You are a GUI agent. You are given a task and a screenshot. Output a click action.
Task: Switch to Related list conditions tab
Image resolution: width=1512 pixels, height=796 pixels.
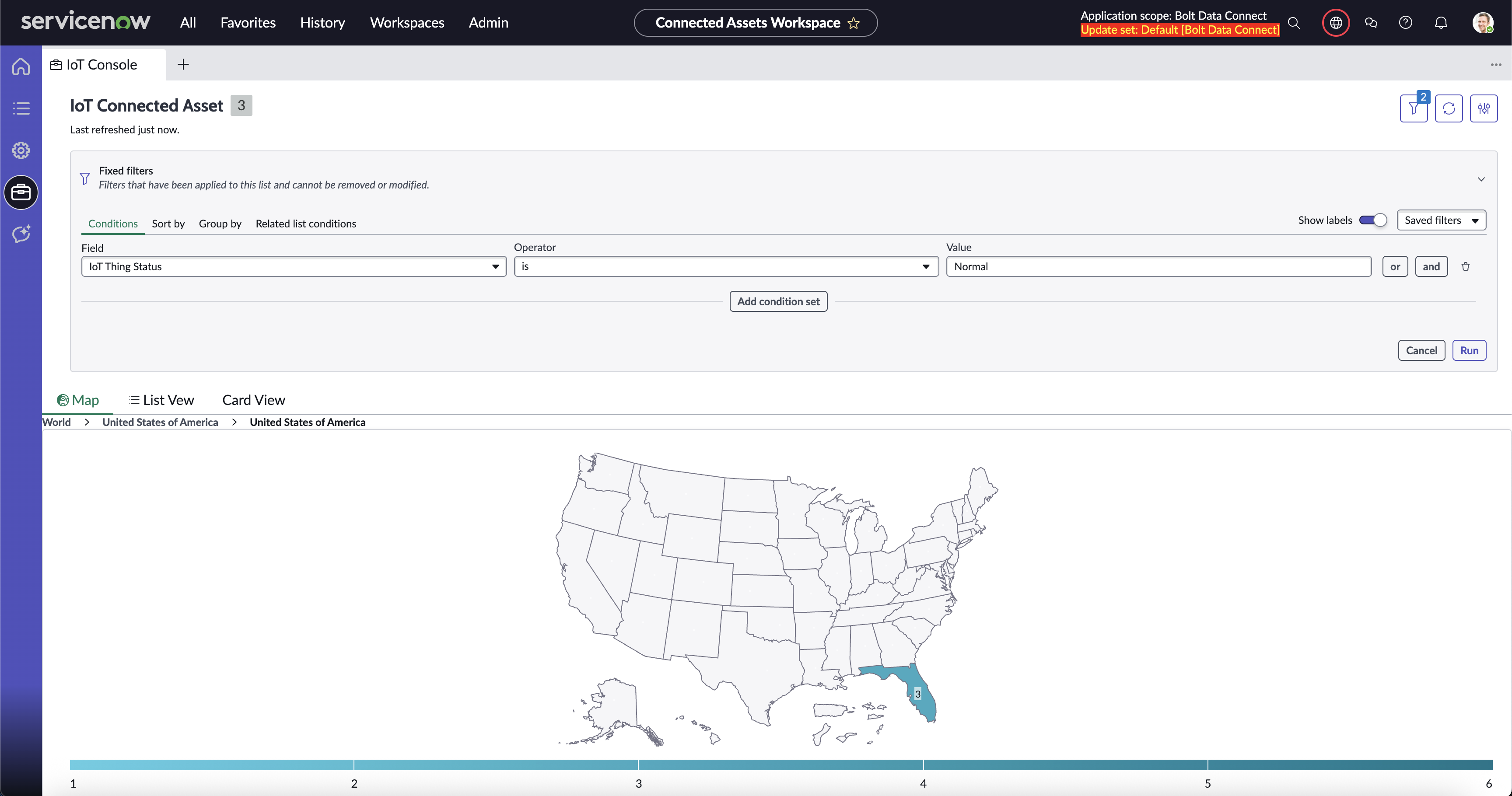click(x=306, y=223)
